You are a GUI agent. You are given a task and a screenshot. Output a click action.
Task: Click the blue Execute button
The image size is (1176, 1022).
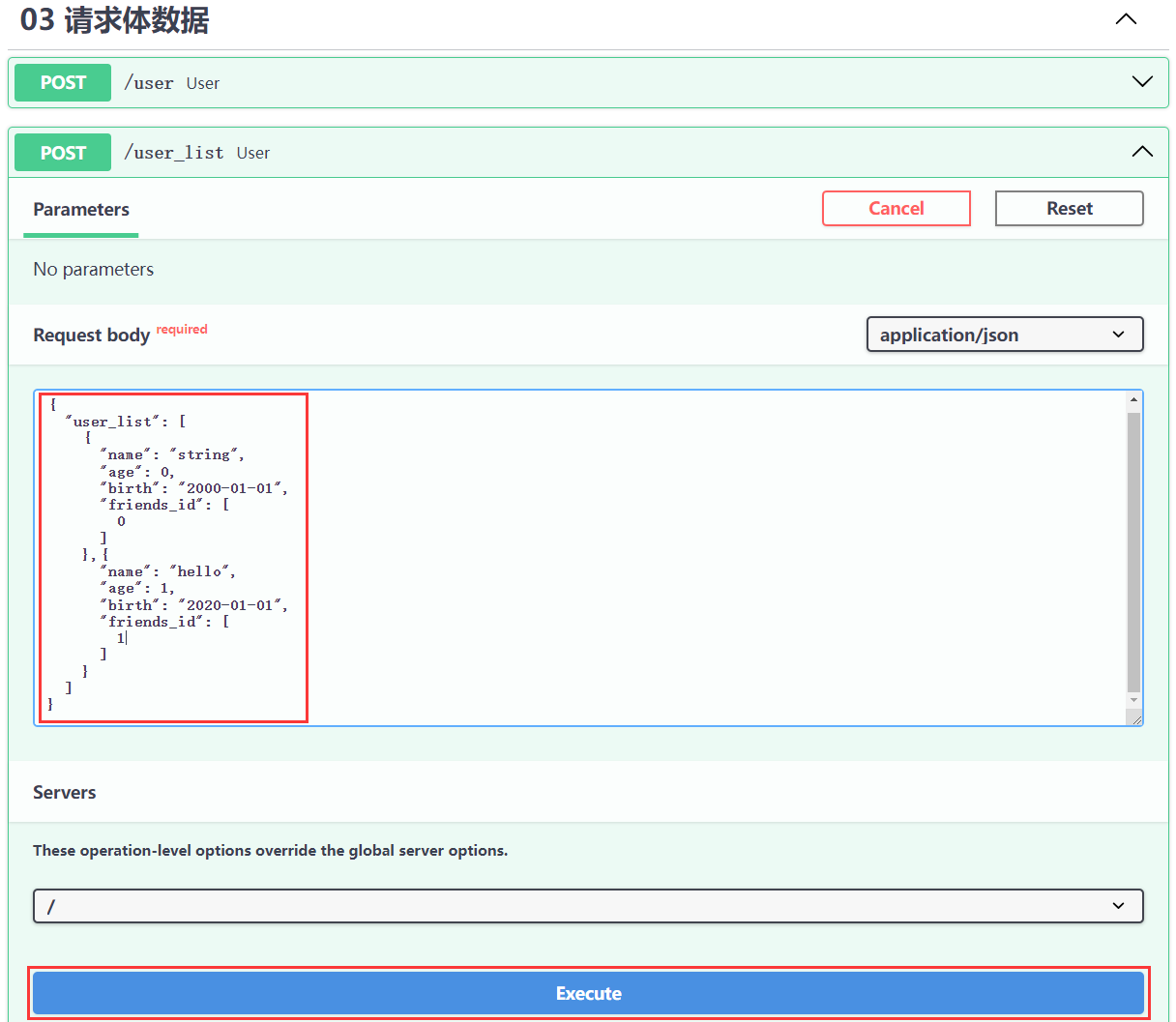click(588, 993)
